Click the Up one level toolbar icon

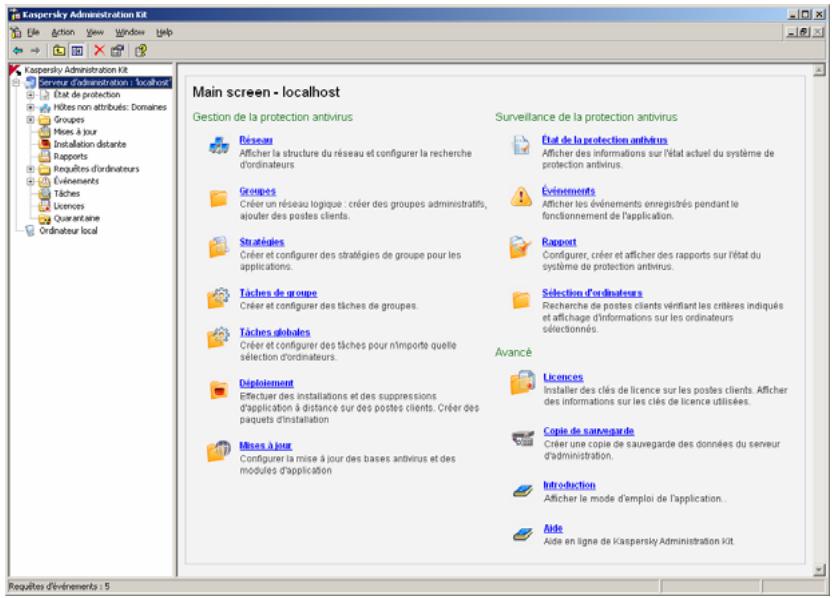point(59,51)
